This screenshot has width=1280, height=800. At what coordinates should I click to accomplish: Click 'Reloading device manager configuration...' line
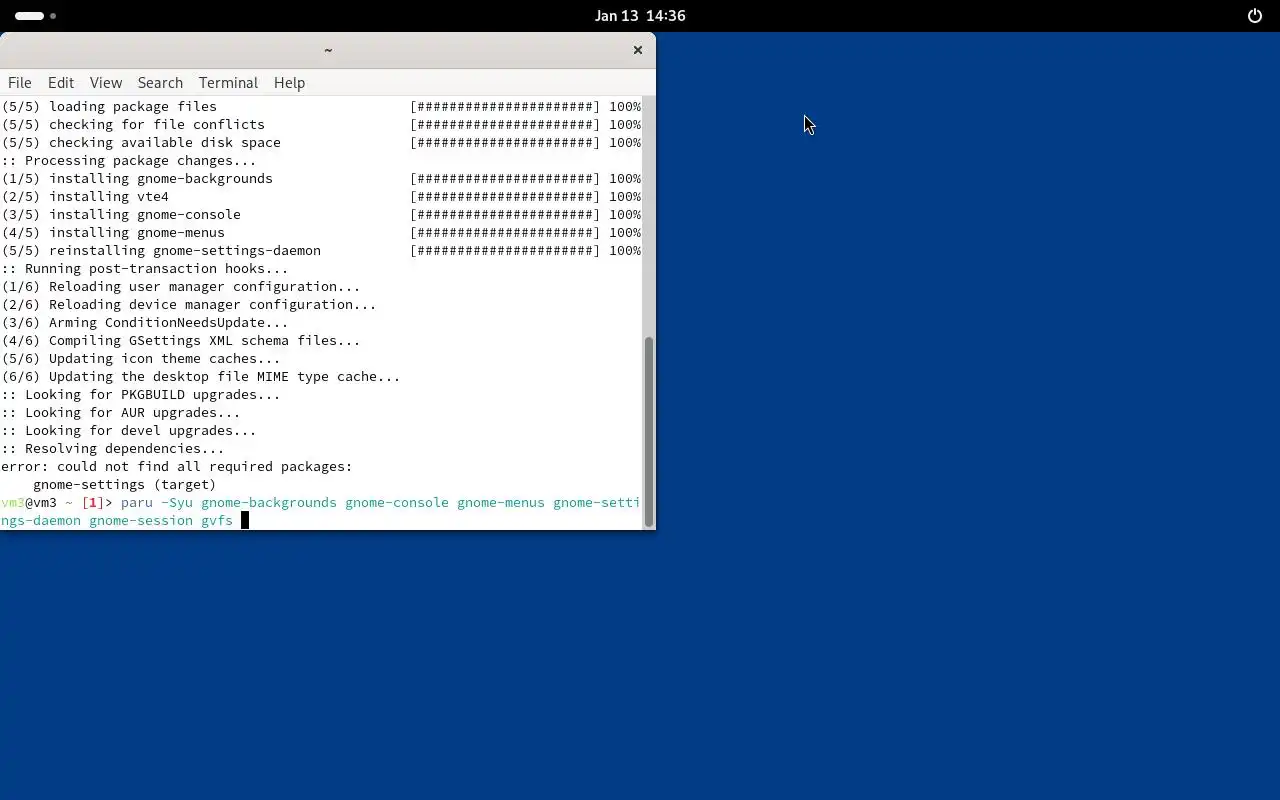(x=189, y=305)
